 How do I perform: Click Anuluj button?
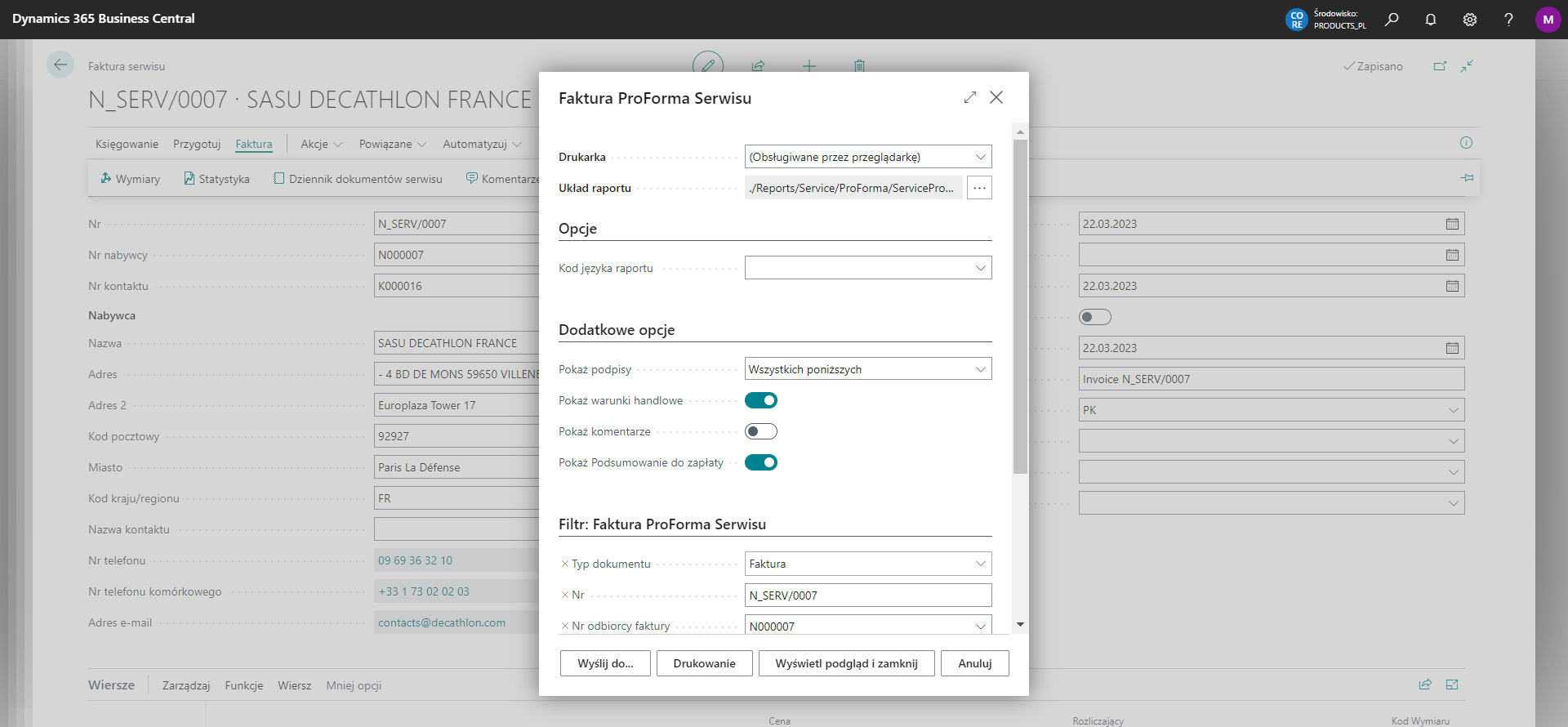(975, 663)
